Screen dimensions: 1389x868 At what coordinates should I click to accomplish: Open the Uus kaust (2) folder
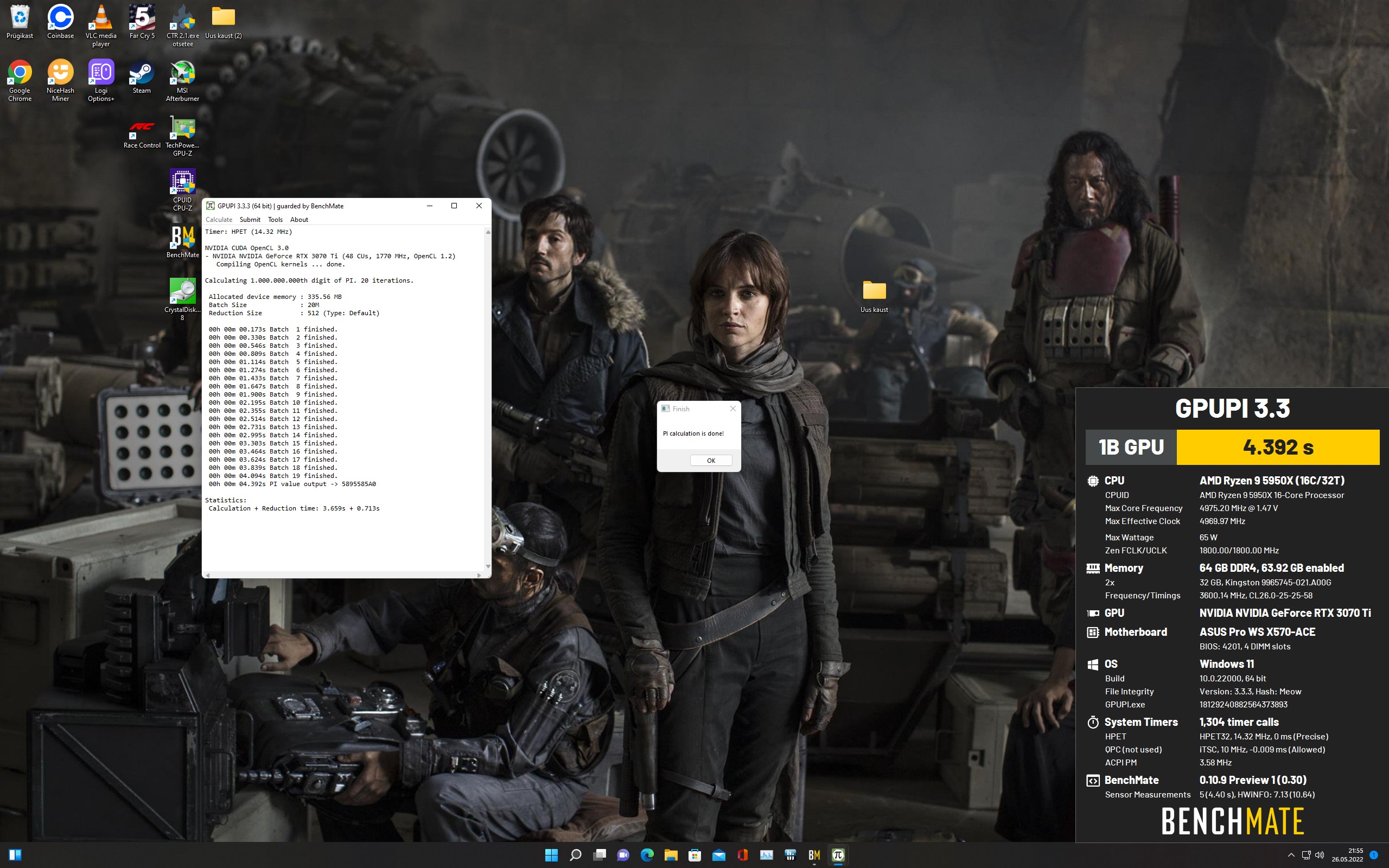click(224, 22)
